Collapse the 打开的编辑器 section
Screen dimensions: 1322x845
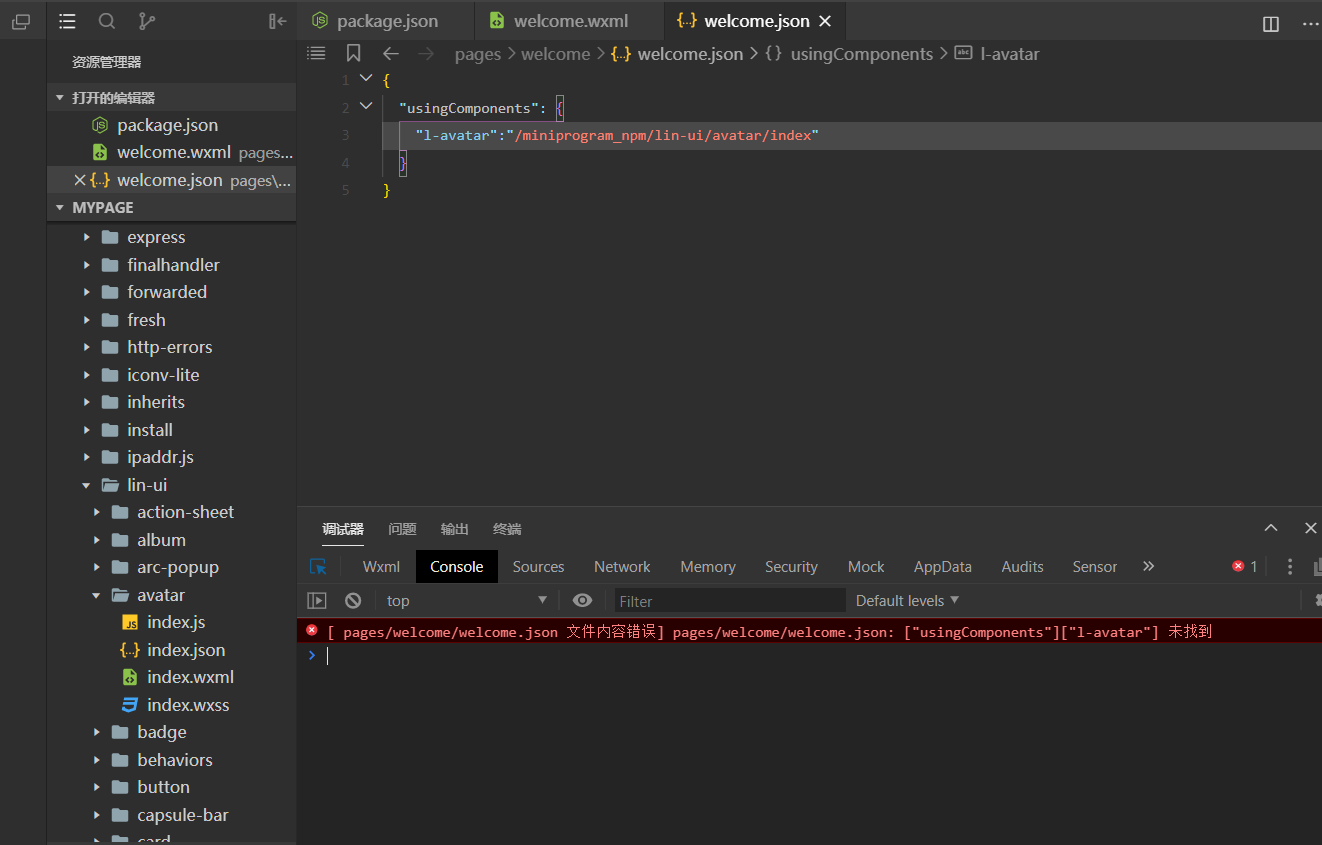coord(61,97)
